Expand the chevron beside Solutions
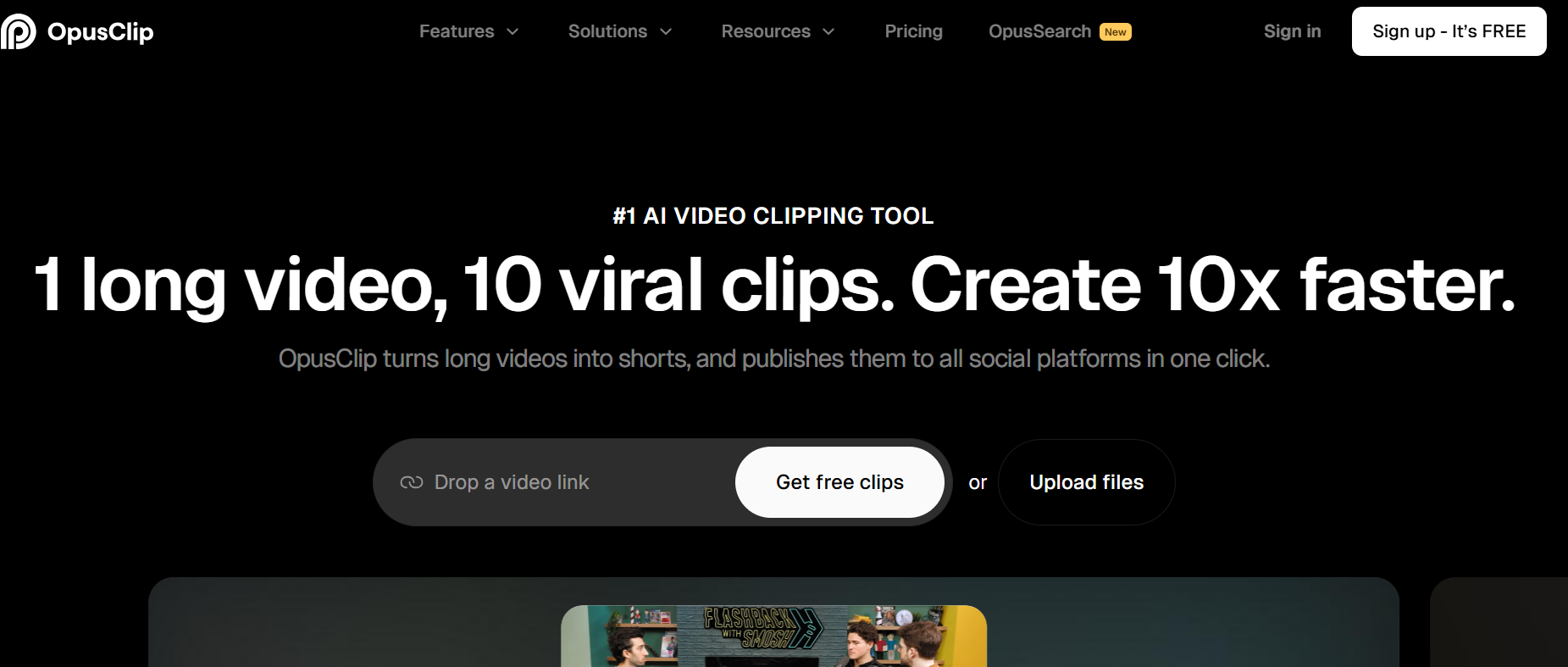 (666, 32)
